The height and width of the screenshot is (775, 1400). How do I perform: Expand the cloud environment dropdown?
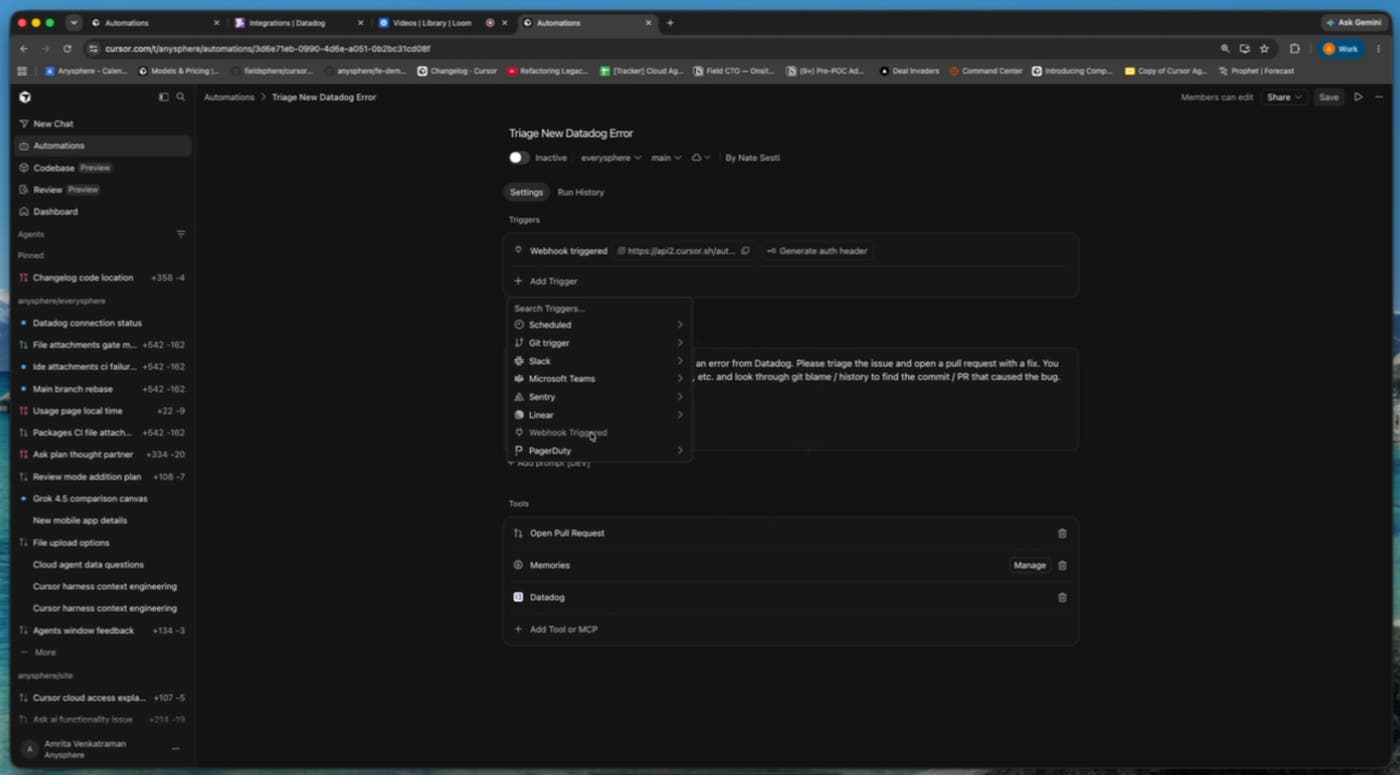[x=701, y=158]
